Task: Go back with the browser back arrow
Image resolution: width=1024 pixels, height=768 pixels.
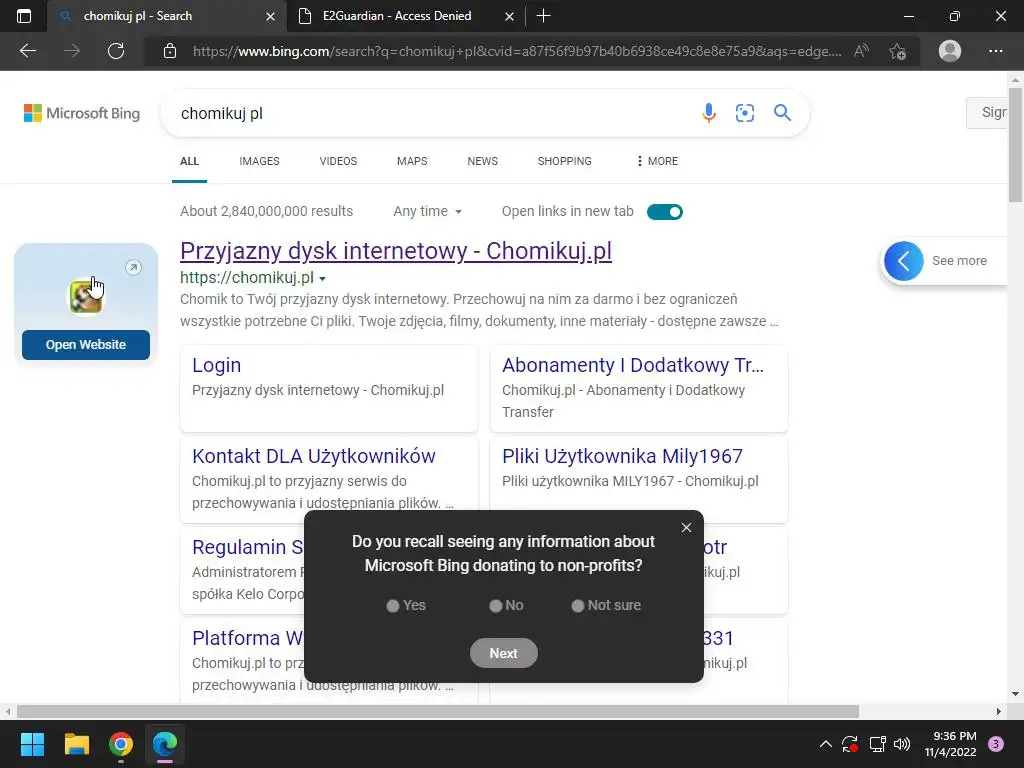Action: tap(28, 51)
